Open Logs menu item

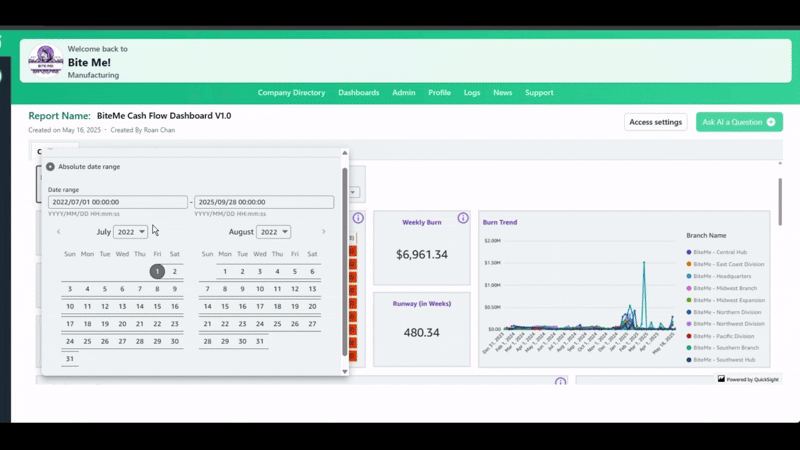tap(472, 93)
